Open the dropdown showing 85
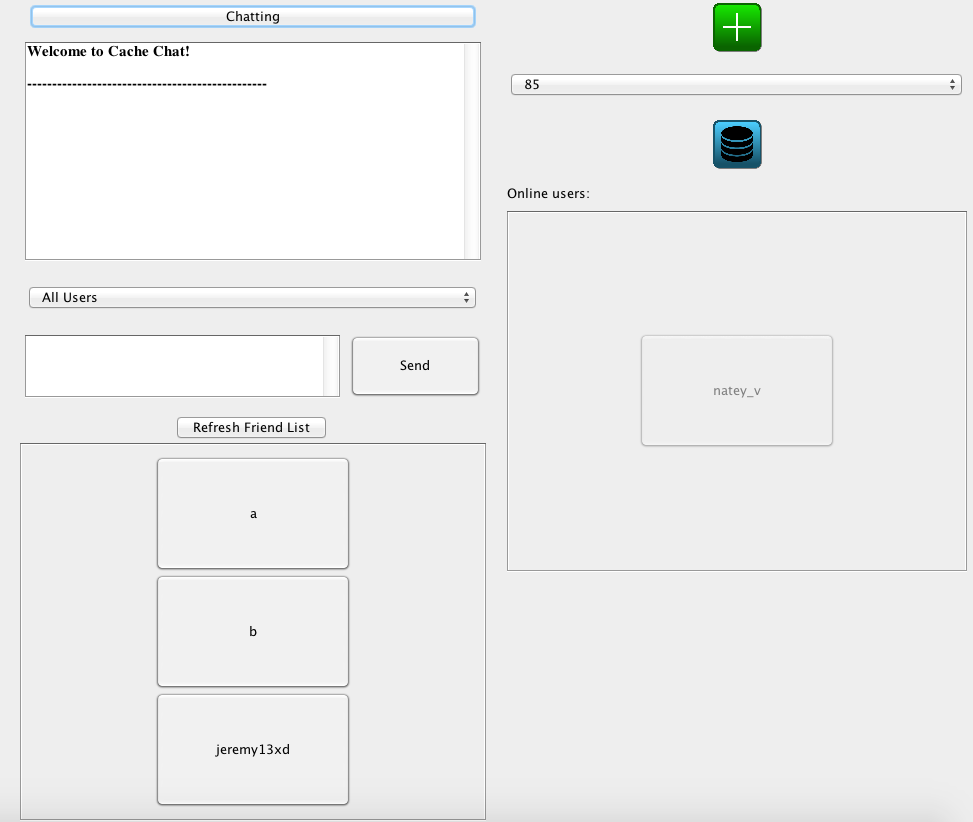 coord(736,85)
